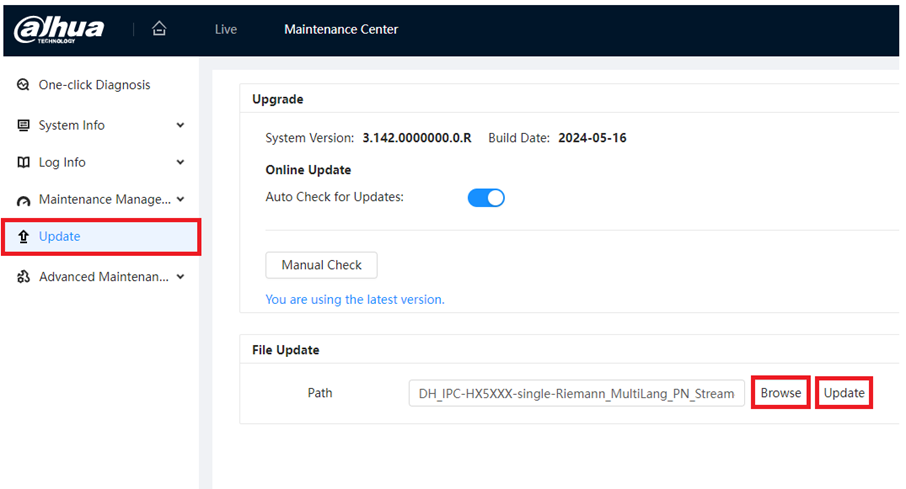
Task: Expand the Maintenance Management chevron
Action: pyautogui.click(x=180, y=199)
